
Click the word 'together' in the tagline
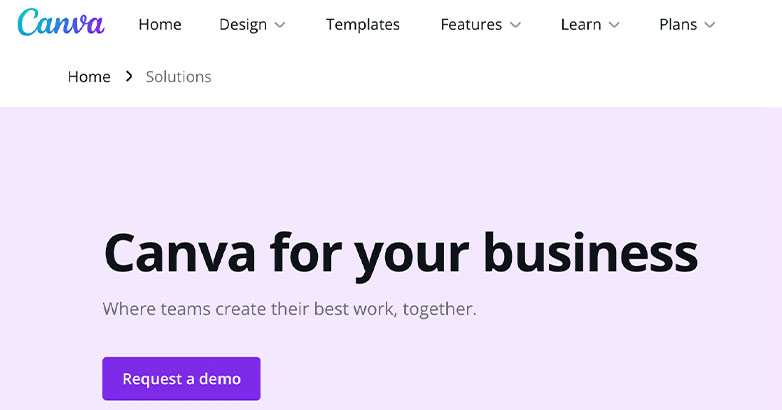click(x=437, y=310)
